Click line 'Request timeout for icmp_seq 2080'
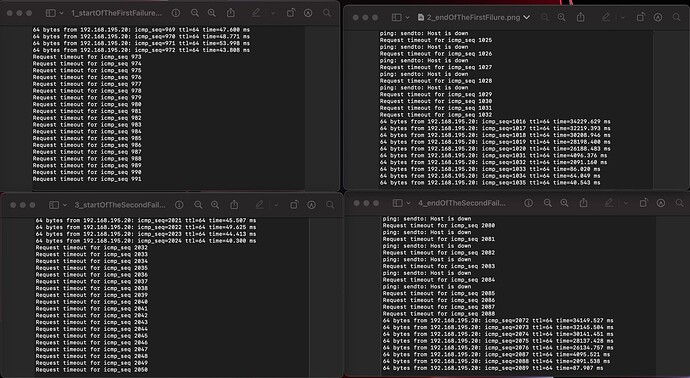This screenshot has width=690, height=378. click(439, 225)
